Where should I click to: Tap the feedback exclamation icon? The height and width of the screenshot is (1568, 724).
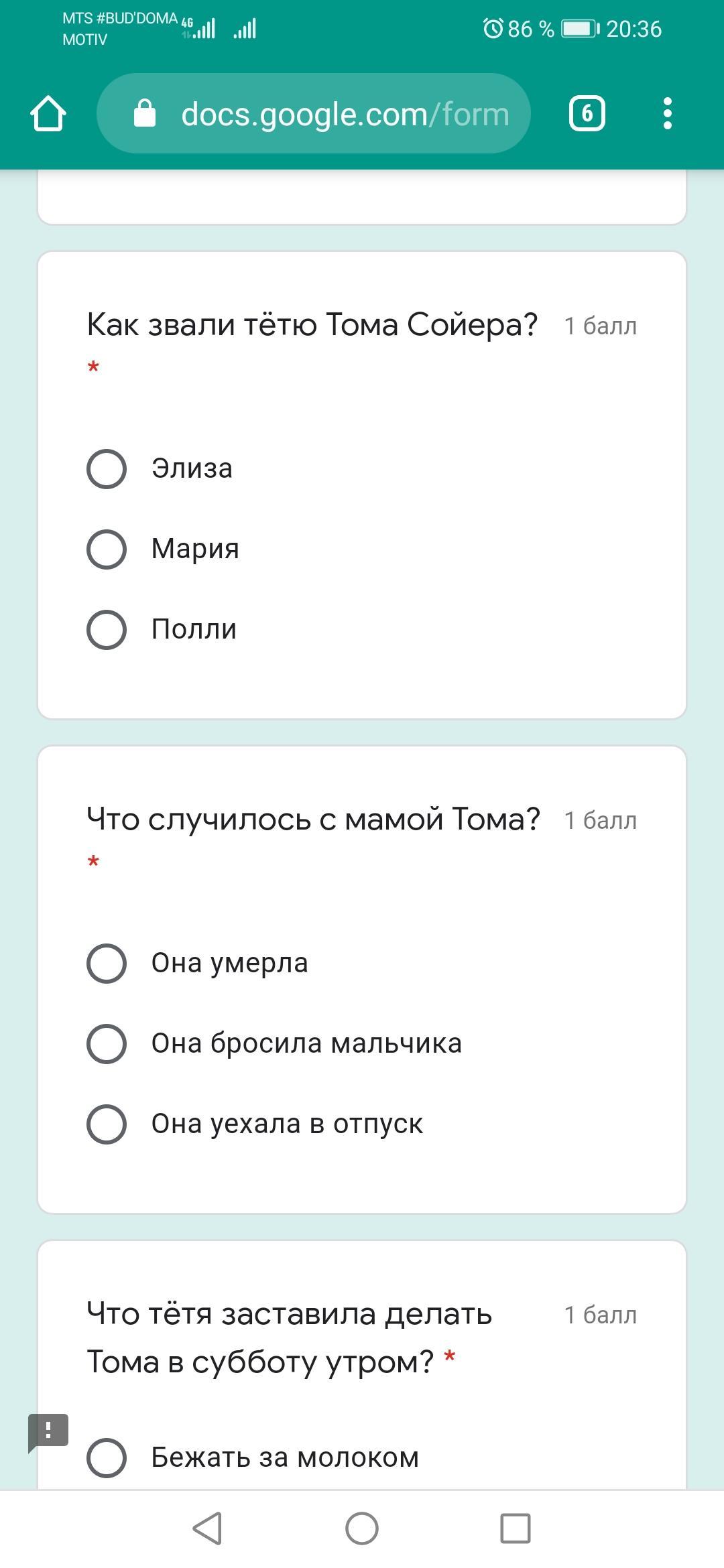coord(48,1432)
